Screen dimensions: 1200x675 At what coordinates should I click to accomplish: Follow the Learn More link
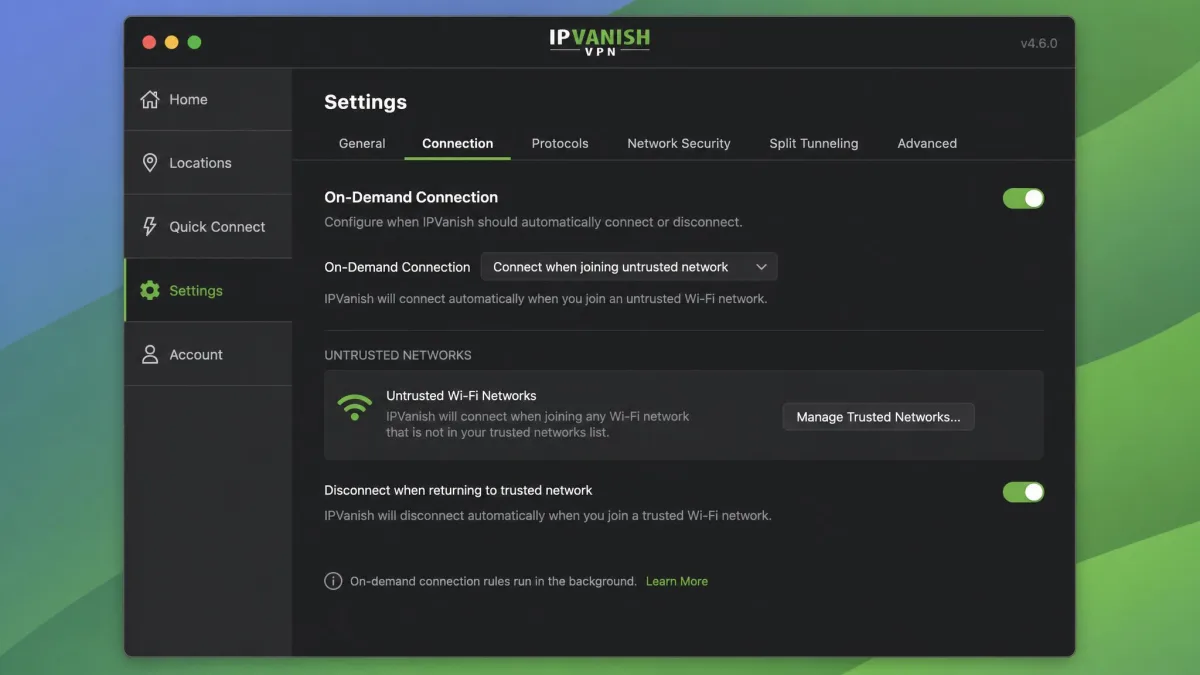coord(677,581)
